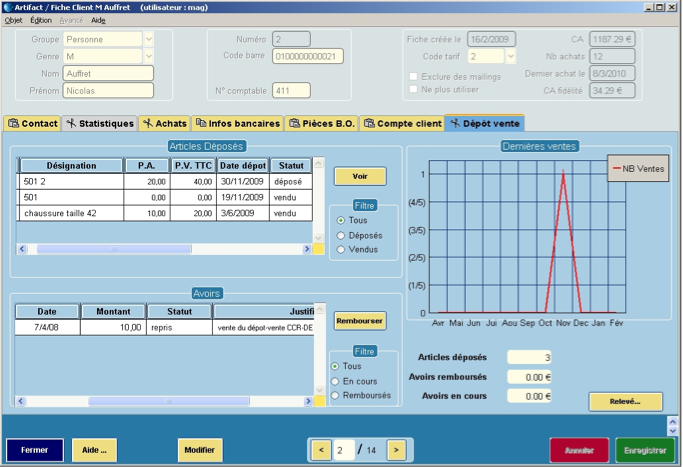Select row 'chaussure taille 42'
The width and height of the screenshot is (683, 467).
(x=165, y=213)
